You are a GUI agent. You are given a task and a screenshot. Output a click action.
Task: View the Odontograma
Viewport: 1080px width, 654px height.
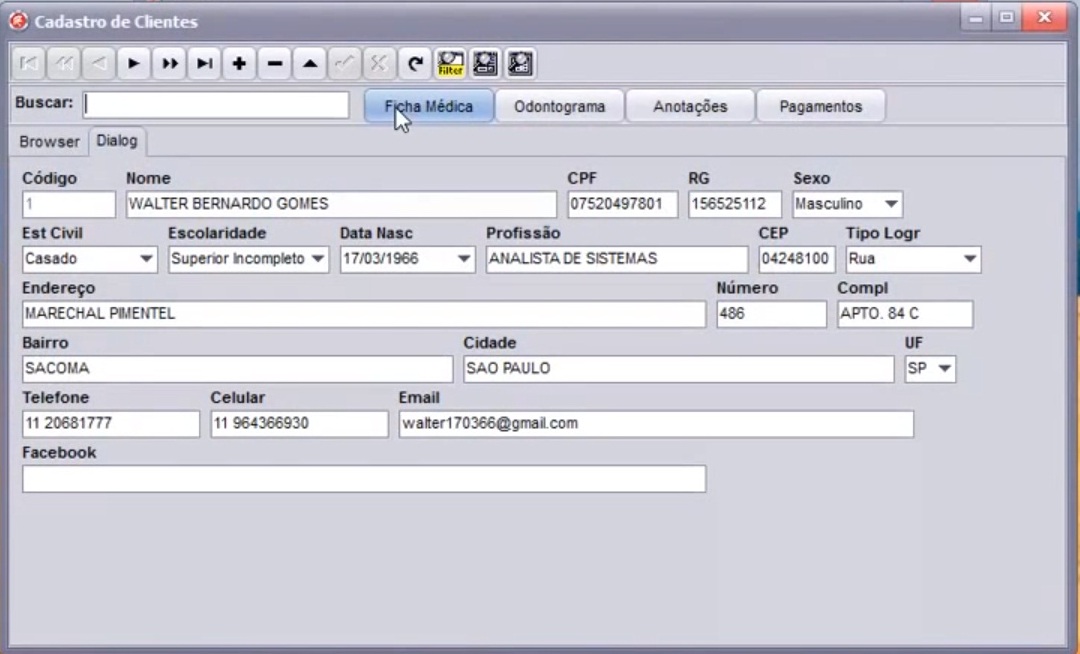pyautogui.click(x=559, y=105)
